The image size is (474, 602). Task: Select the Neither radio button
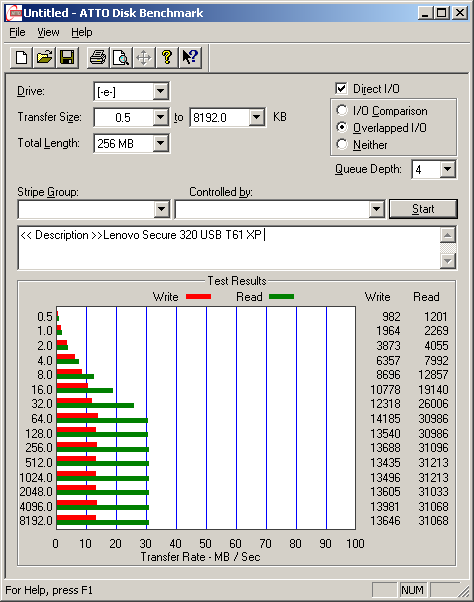[342, 144]
